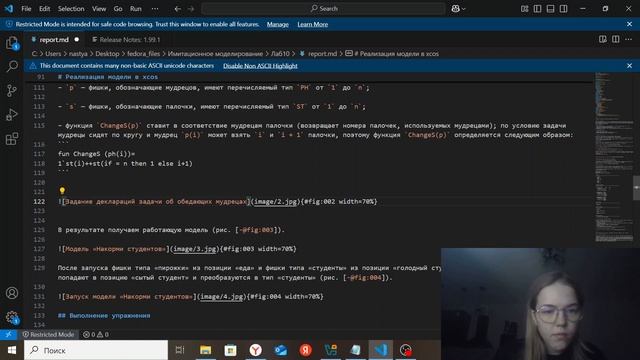This screenshot has width=640, height=360.
Task: Follow image/2.jpg link on line 122
Action: pos(275,201)
